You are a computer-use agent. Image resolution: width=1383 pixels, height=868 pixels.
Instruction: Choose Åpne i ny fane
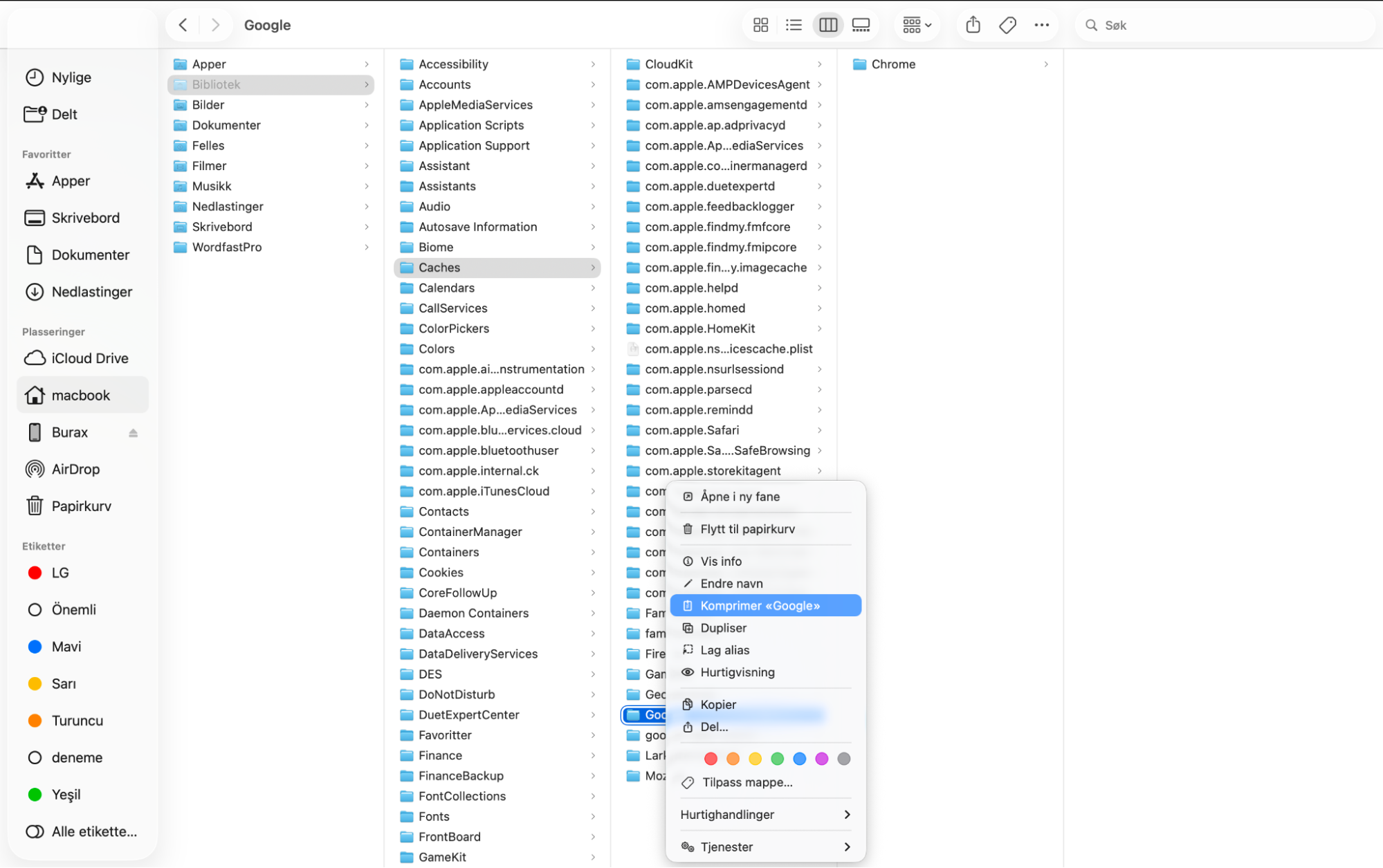pos(765,497)
